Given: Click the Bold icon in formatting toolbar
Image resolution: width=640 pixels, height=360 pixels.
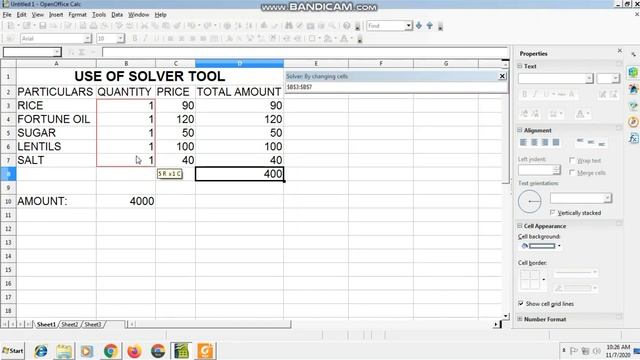Looking at the screenshot, I should coord(135,38).
